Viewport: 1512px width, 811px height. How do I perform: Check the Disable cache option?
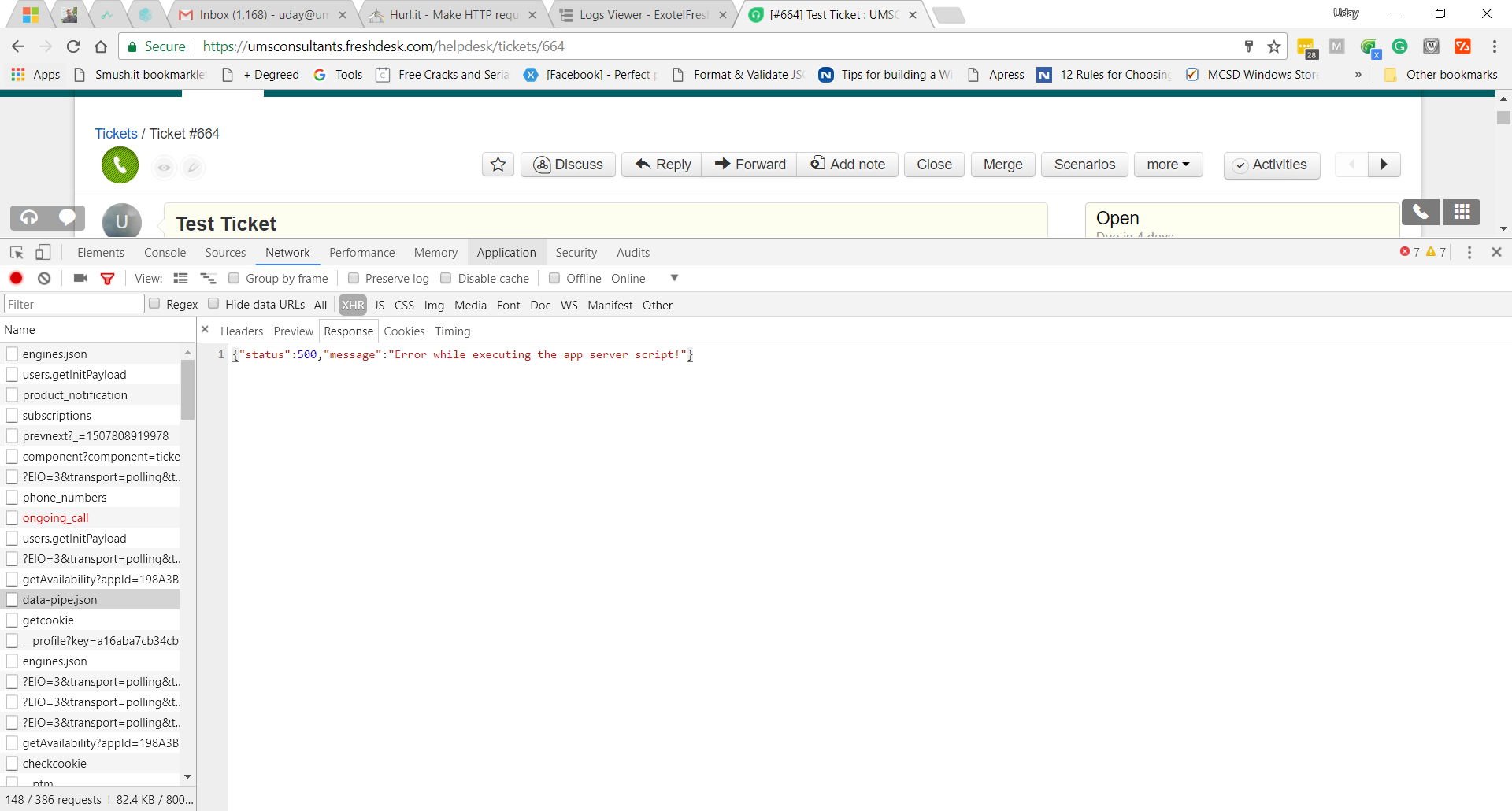coord(446,278)
